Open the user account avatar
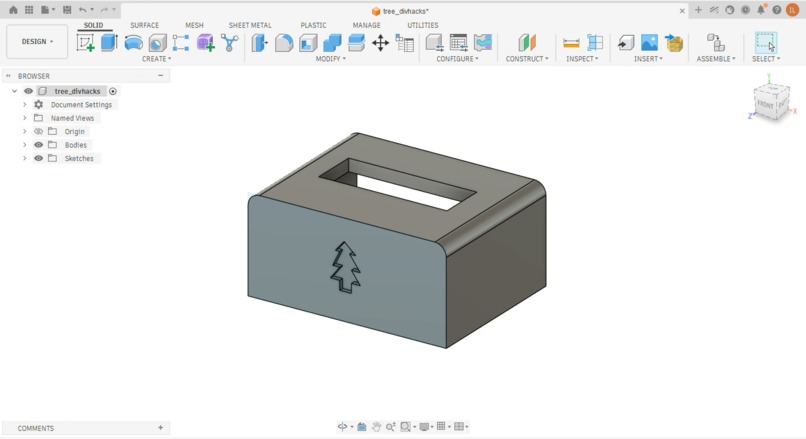The width and height of the screenshot is (806, 439). (x=793, y=10)
